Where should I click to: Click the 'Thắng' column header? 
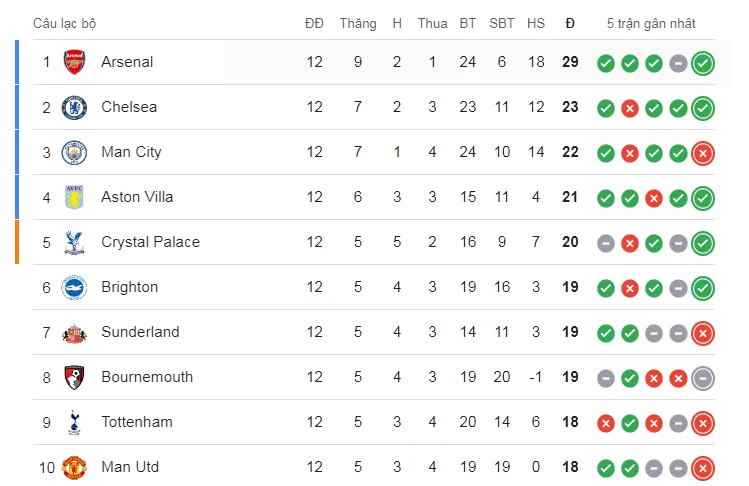tap(357, 23)
